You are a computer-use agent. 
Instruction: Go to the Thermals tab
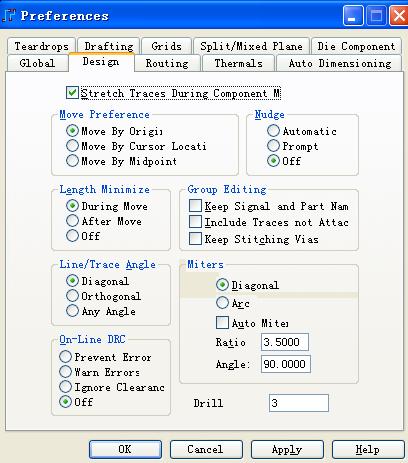238,63
